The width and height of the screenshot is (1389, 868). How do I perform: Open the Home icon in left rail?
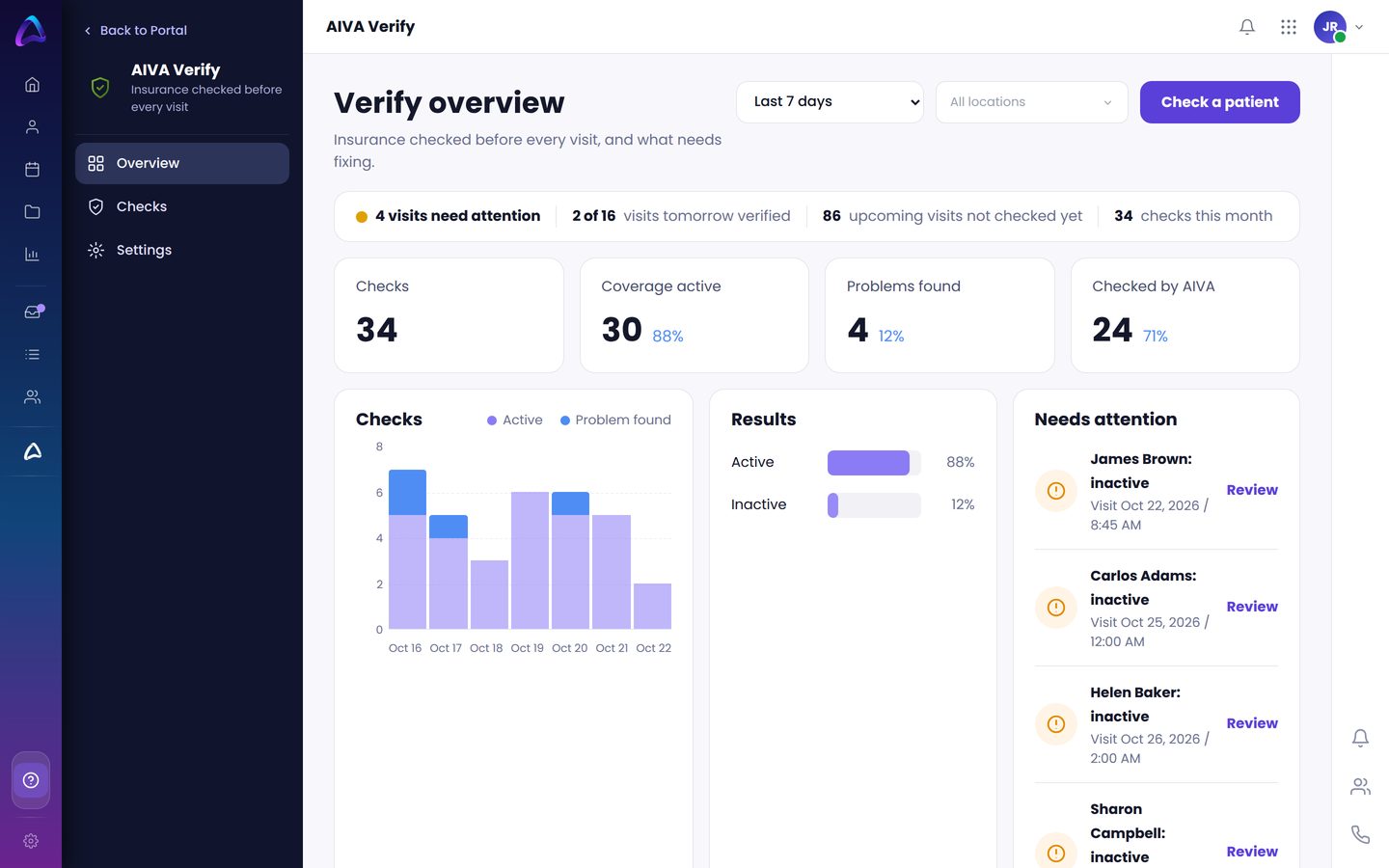(x=32, y=85)
